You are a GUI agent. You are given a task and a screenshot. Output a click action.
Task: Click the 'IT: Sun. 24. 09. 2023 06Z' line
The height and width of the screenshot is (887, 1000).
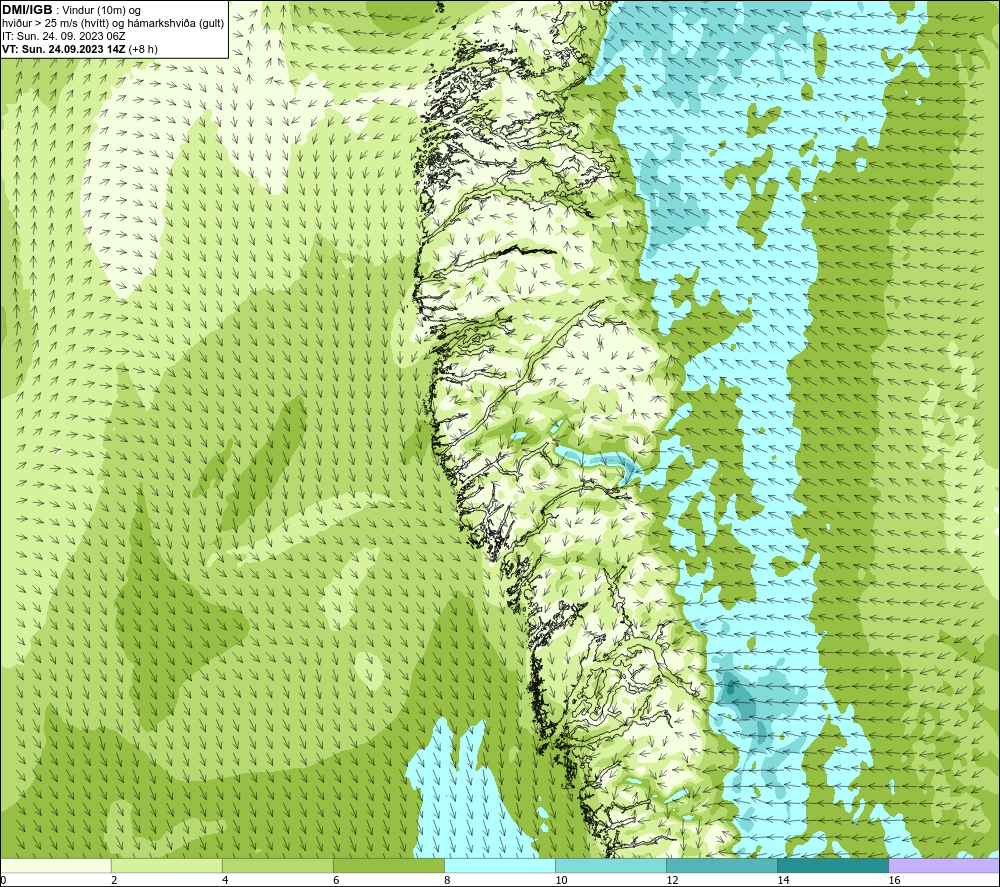(64, 36)
